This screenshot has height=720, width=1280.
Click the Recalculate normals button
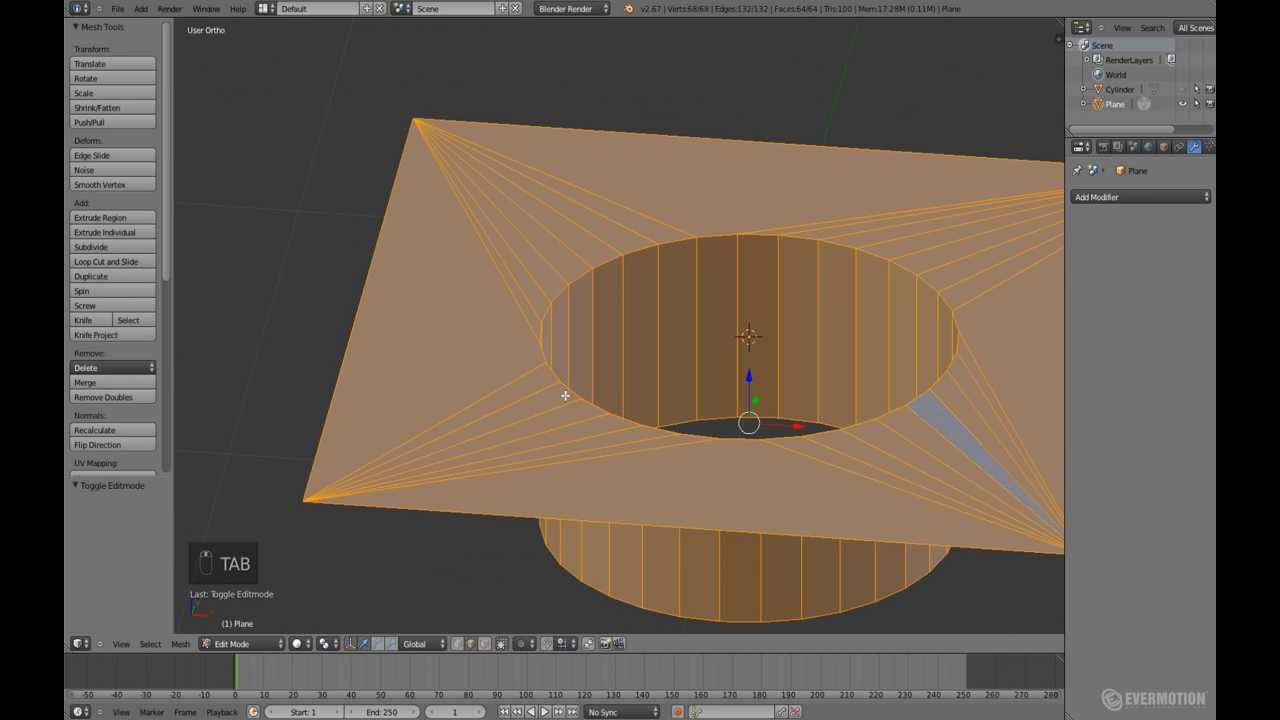[x=113, y=430]
